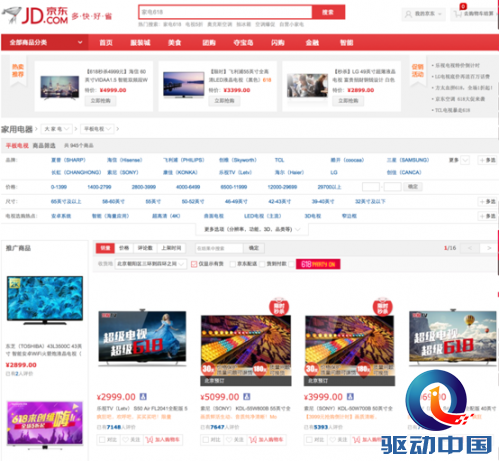Screen dimensions: 499x461
Task: Click 立即抢购 for the ¥2899.00 LG TV
Action: [348, 101]
